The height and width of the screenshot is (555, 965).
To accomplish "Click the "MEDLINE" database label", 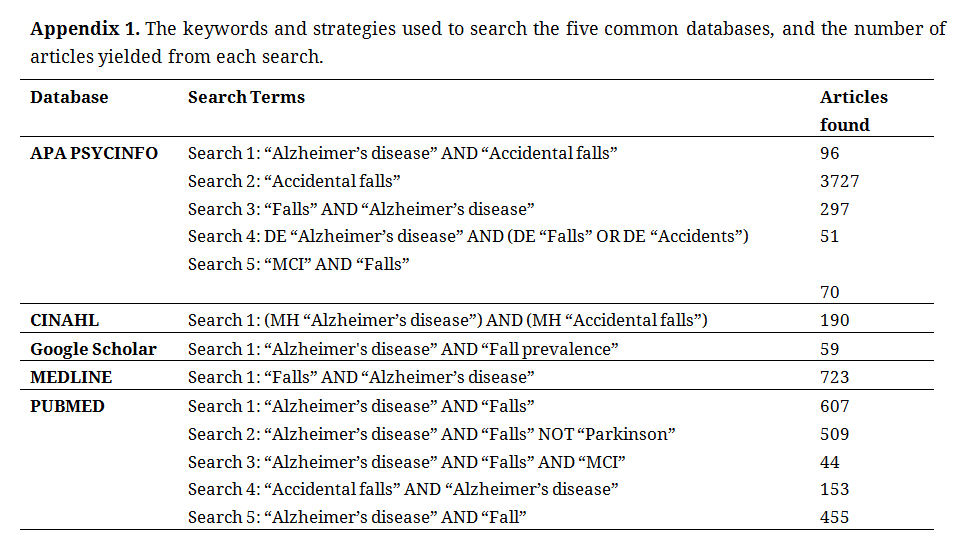I will [71, 377].
